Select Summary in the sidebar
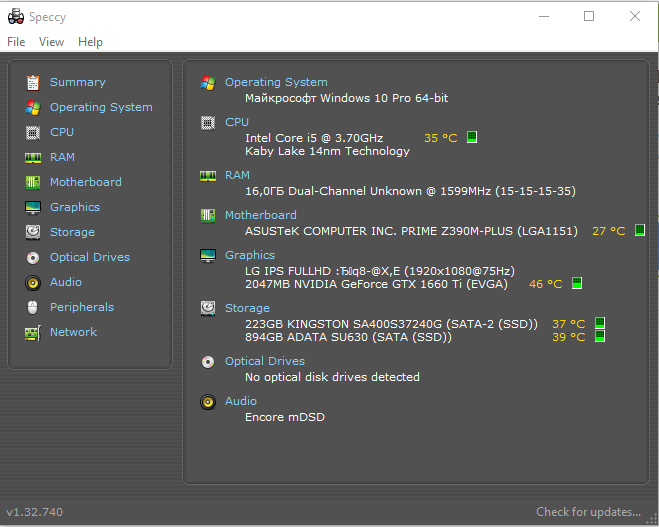Screen dimensions: 659x527 pyautogui.click(x=78, y=82)
